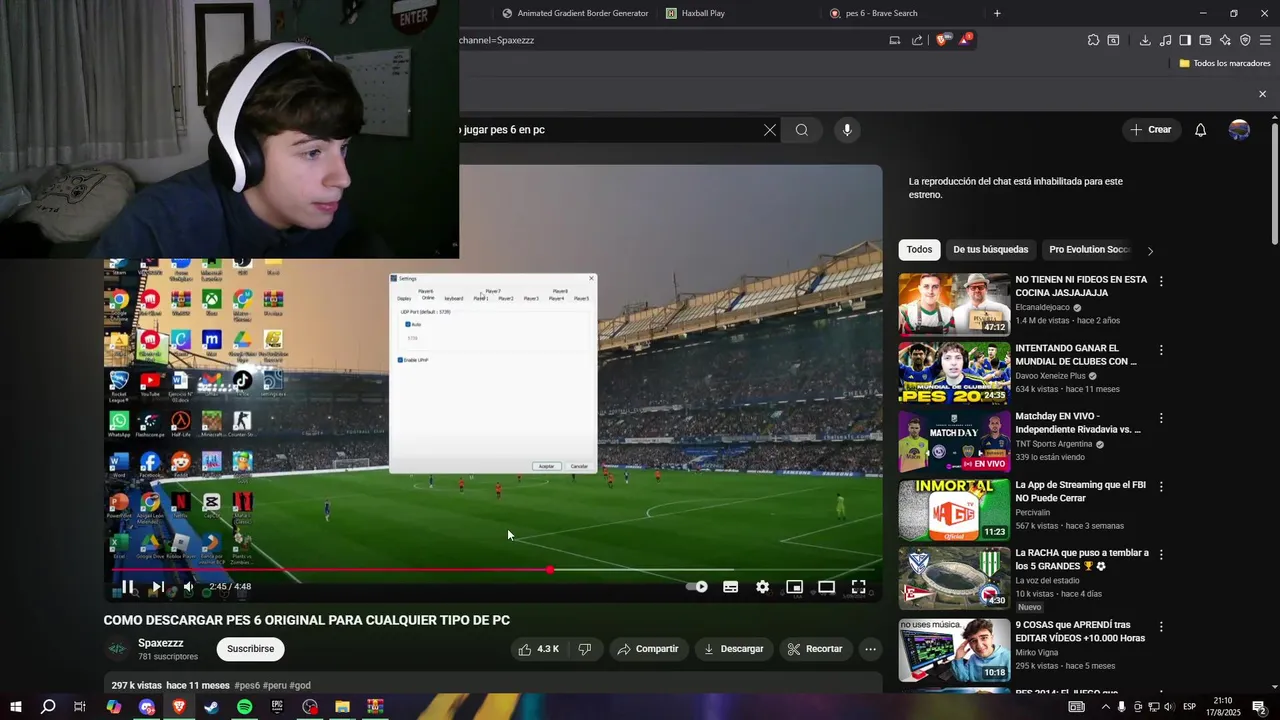Dismiss the notification bar with X
1280x720 pixels.
pos(1262,94)
